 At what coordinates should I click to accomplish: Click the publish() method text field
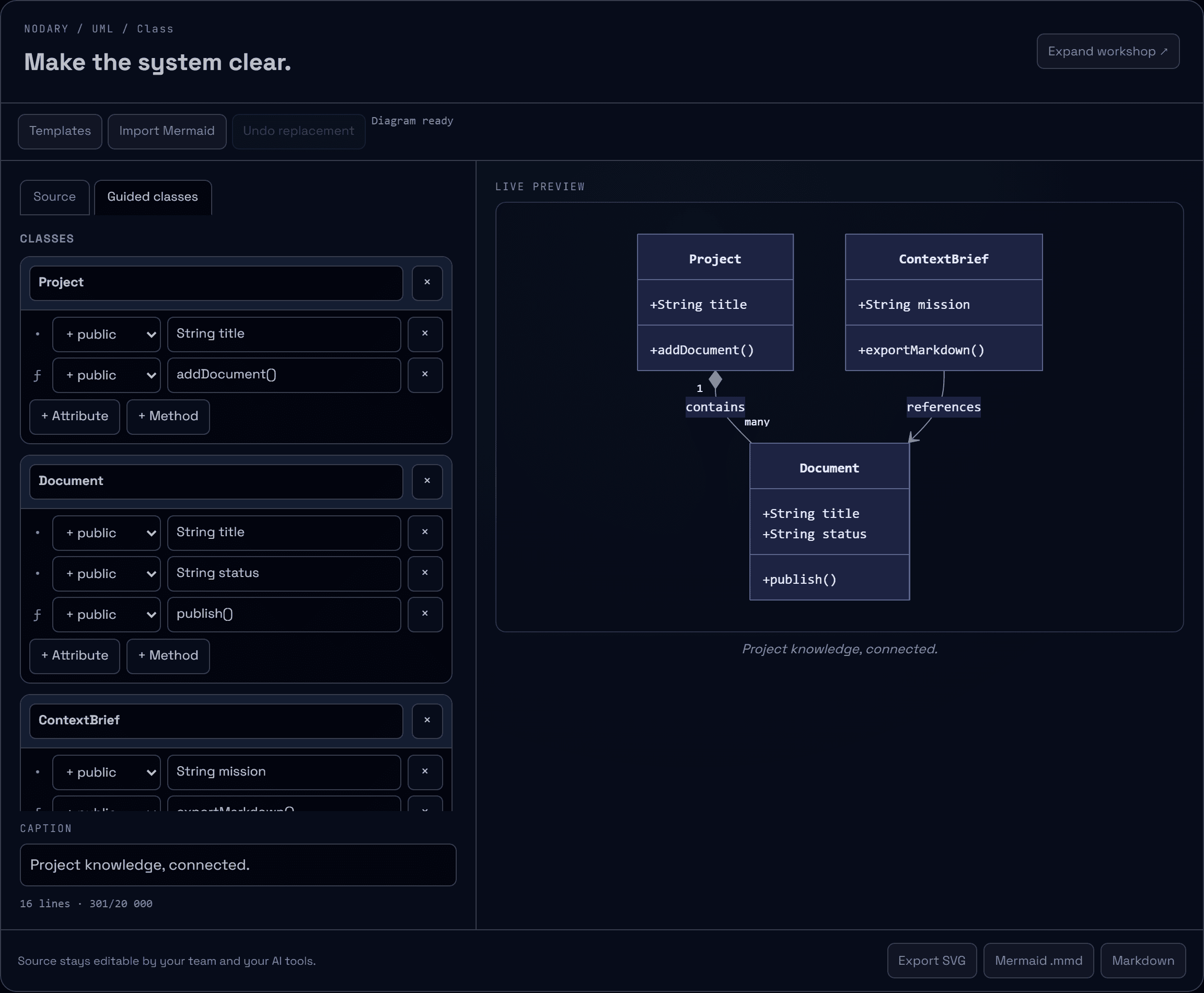pos(284,614)
